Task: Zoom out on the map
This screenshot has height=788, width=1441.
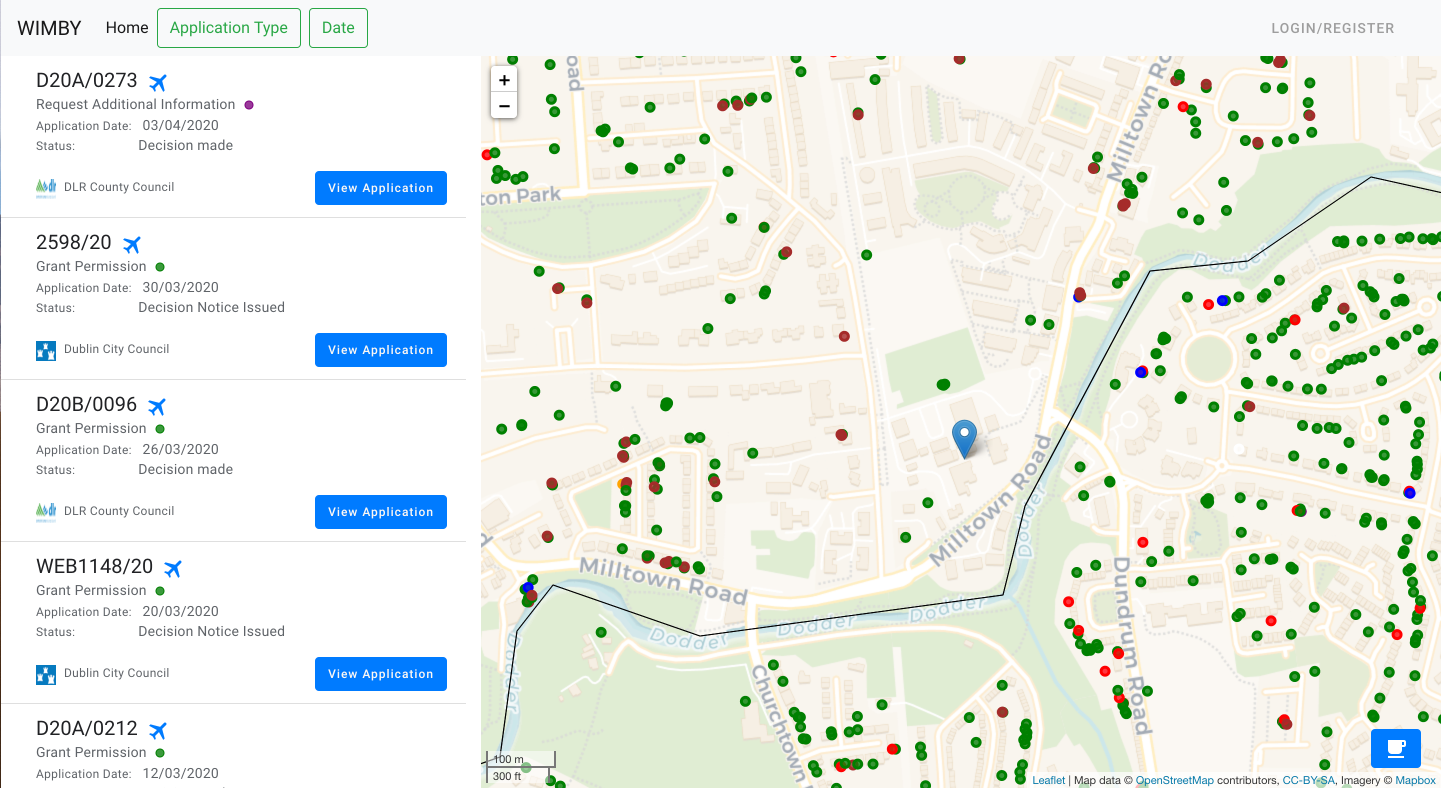Action: click(504, 105)
